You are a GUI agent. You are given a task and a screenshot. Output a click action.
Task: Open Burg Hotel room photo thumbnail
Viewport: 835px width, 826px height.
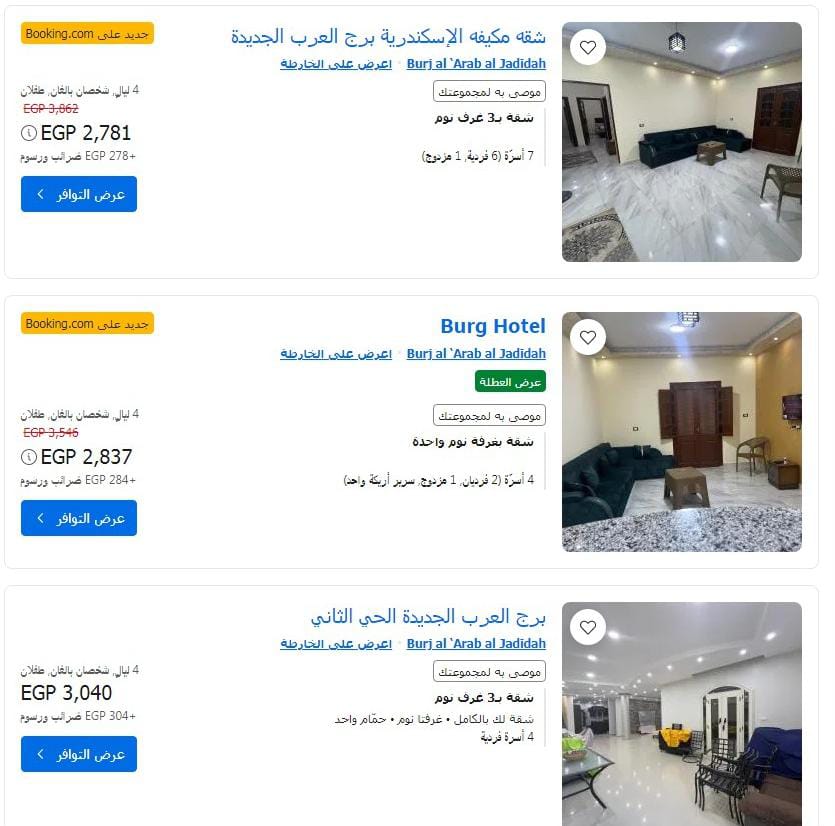coord(682,432)
